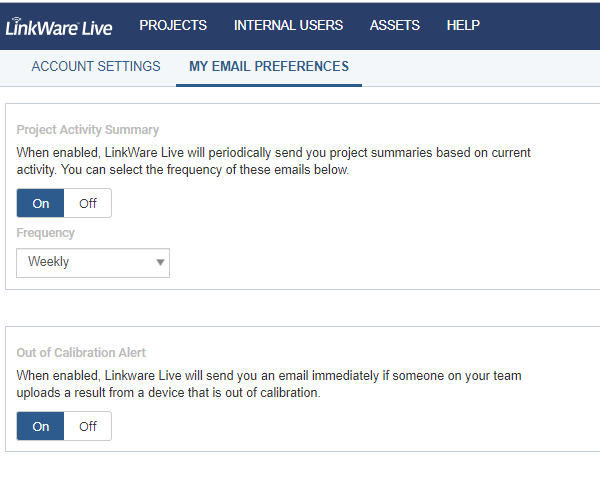Viewport: 600px width, 498px height.
Task: Click the gap between the two preference panels
Action: pos(300,308)
